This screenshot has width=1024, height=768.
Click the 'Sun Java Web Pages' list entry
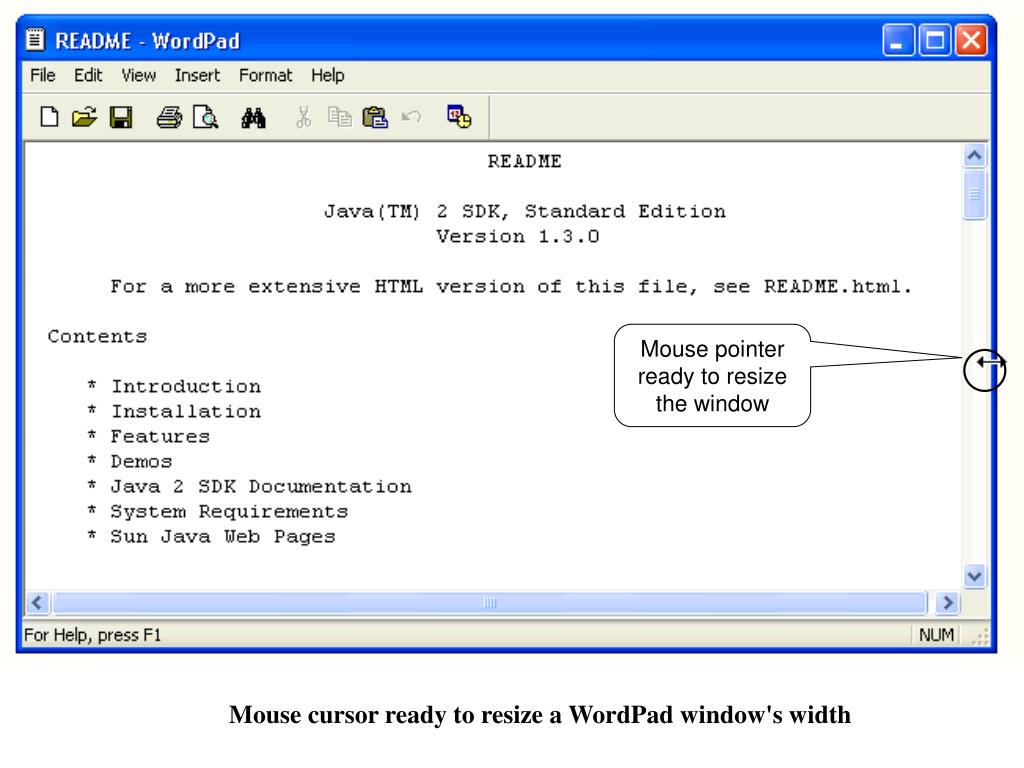pos(223,537)
